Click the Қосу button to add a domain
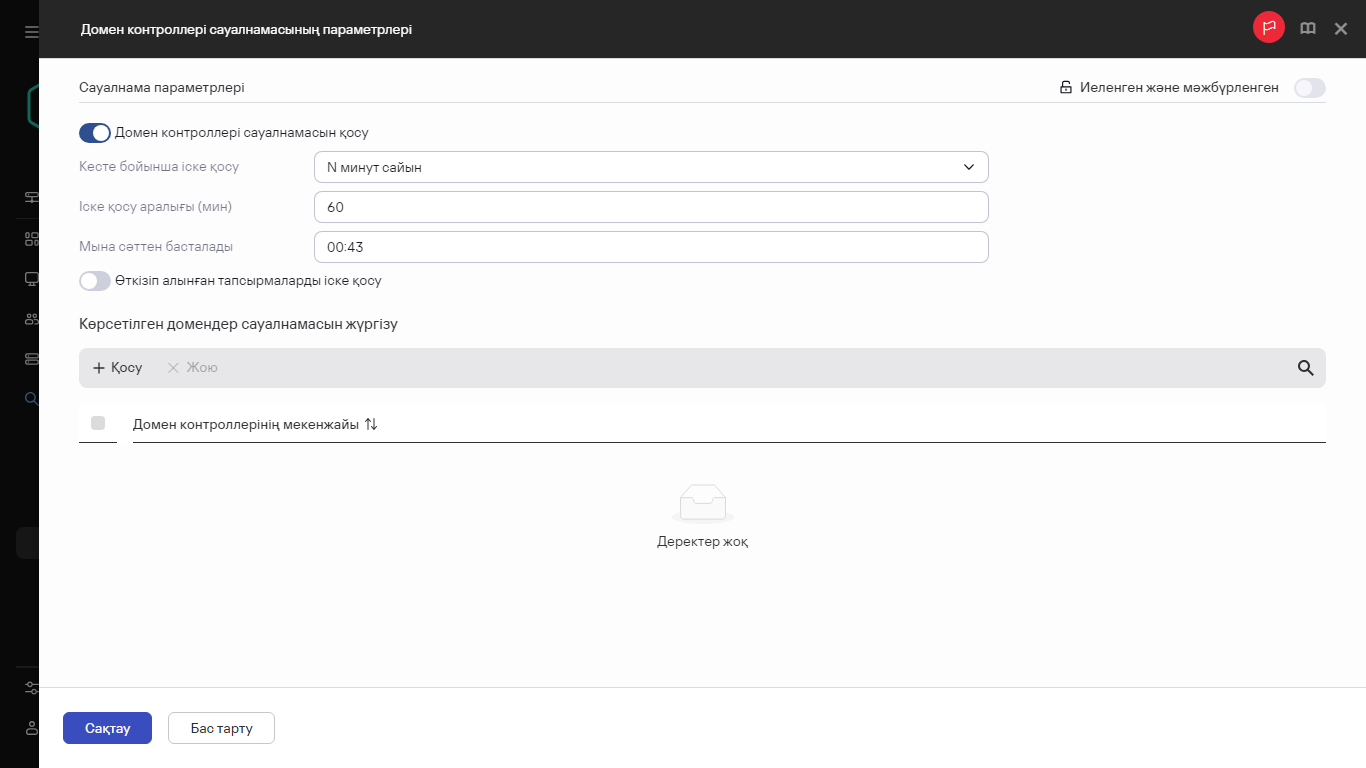This screenshot has height=768, width=1366. pyautogui.click(x=118, y=368)
